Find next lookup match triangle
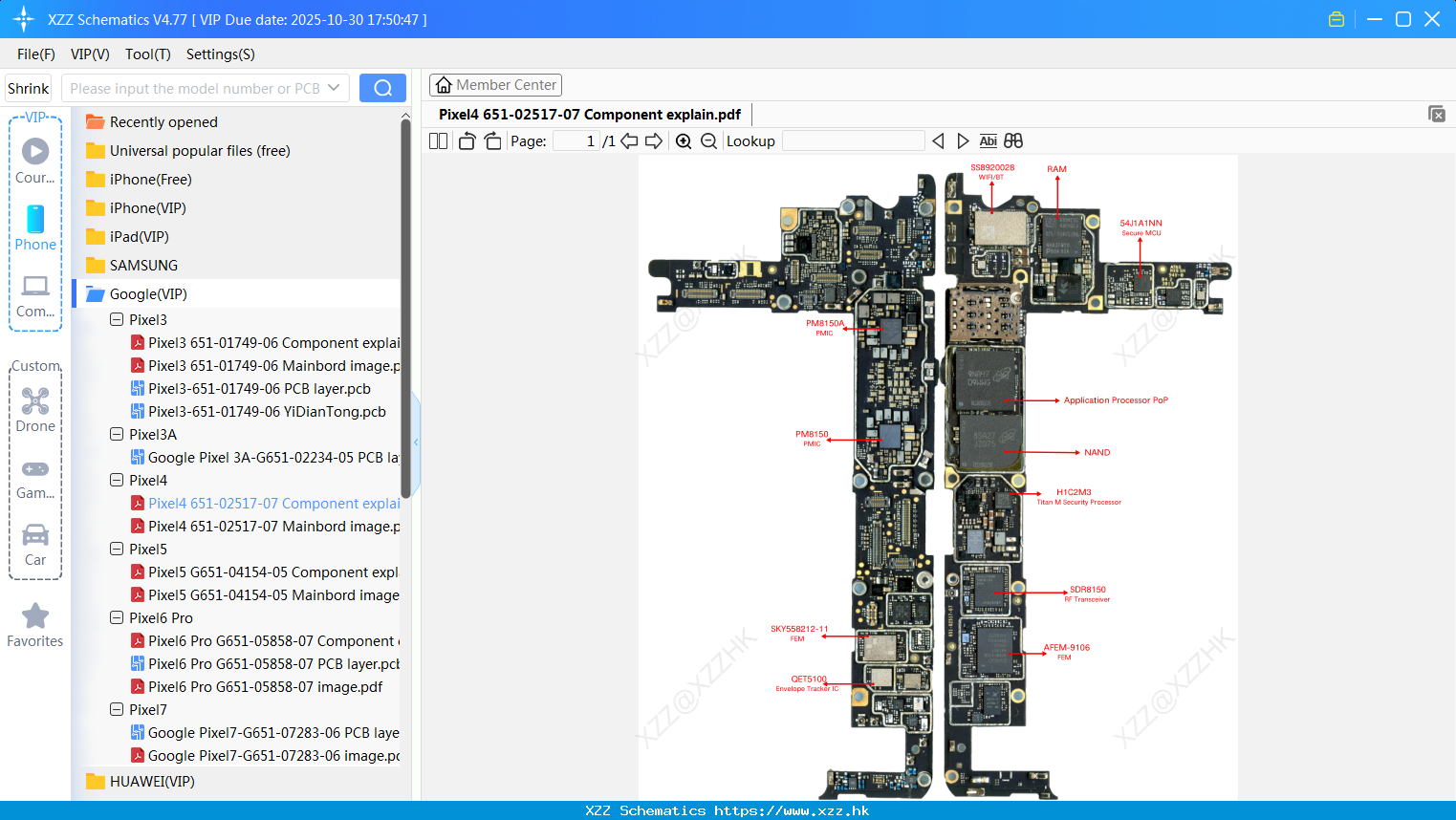The width and height of the screenshot is (1456, 820). click(963, 141)
